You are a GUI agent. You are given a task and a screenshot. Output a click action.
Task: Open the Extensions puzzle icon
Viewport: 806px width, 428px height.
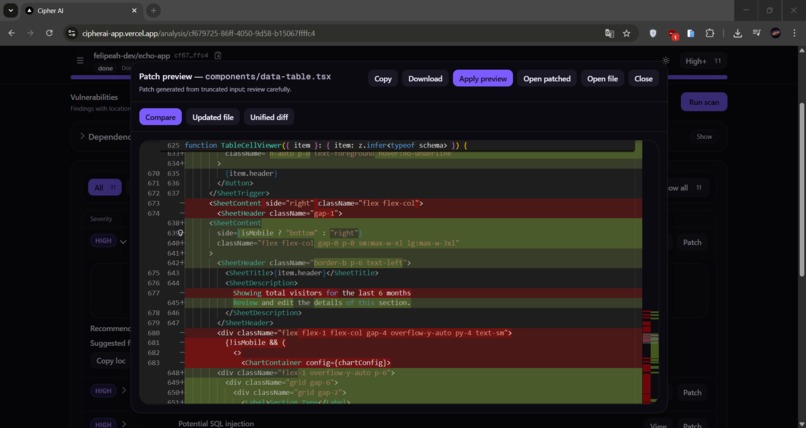tap(710, 33)
